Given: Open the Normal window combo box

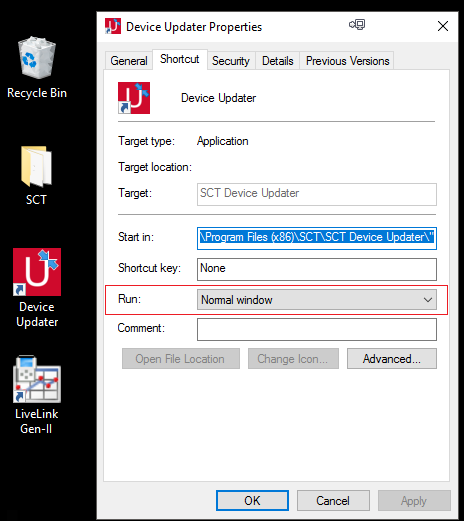Looking at the screenshot, I should pos(317,300).
